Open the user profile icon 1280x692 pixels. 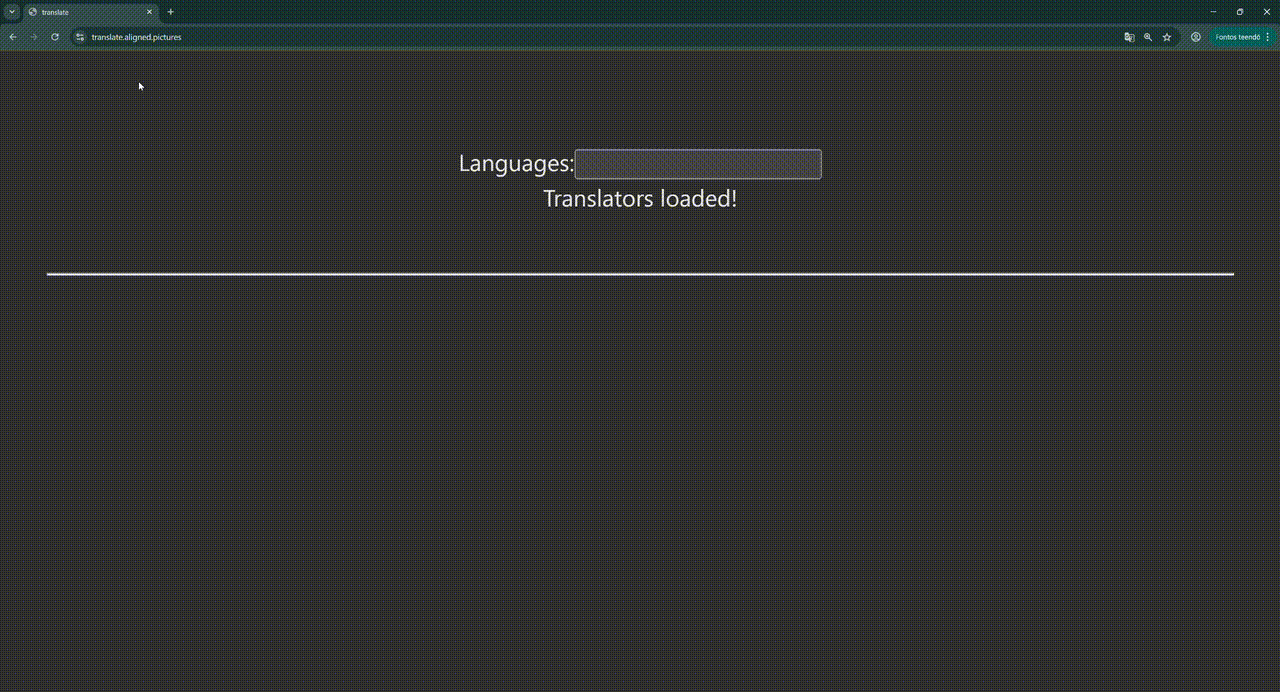click(x=1195, y=37)
